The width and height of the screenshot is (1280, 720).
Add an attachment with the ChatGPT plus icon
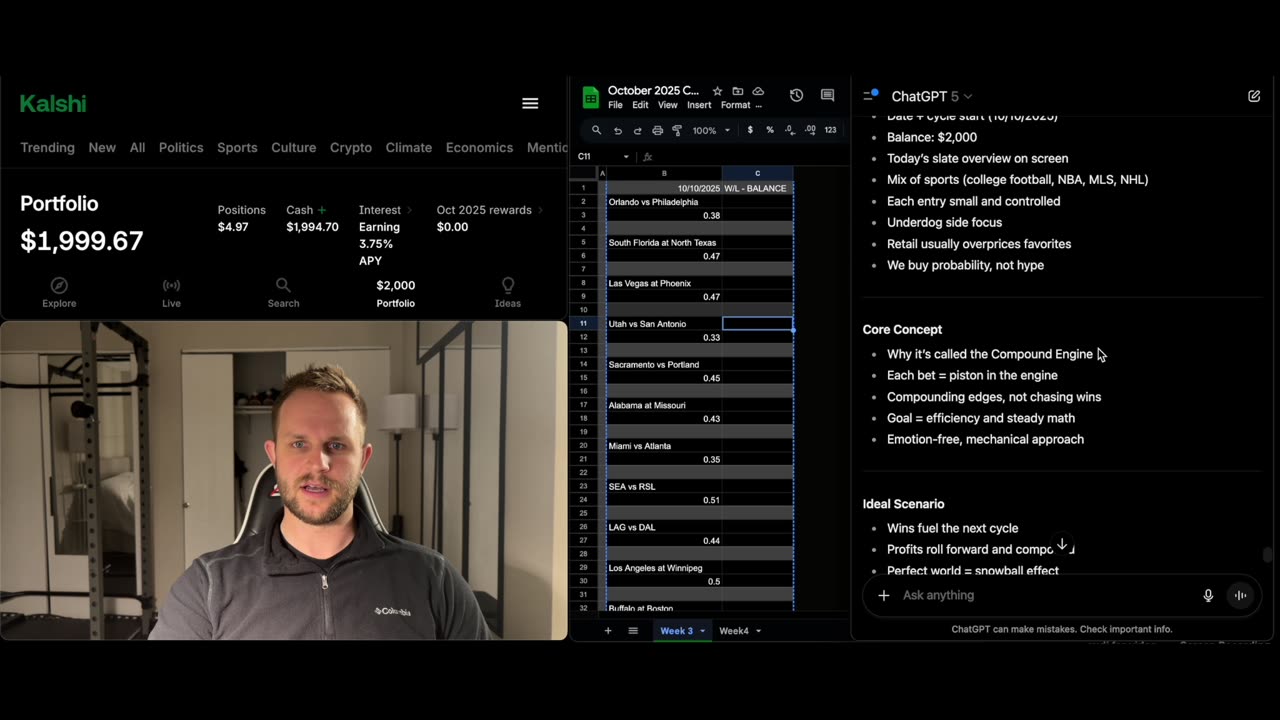click(883, 595)
